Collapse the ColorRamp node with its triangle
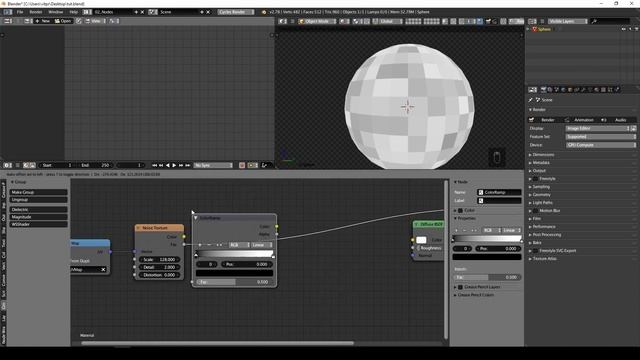 (x=196, y=218)
